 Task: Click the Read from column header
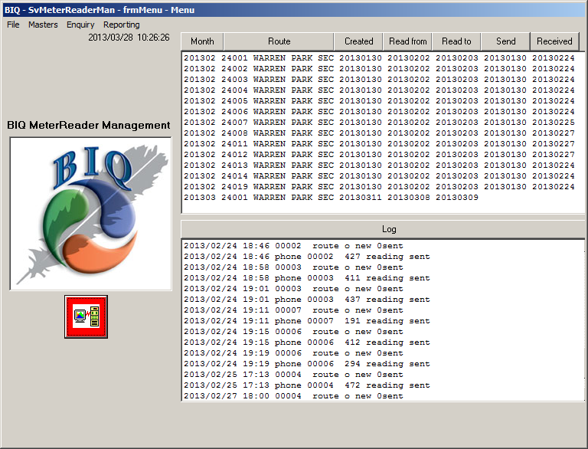[x=408, y=41]
